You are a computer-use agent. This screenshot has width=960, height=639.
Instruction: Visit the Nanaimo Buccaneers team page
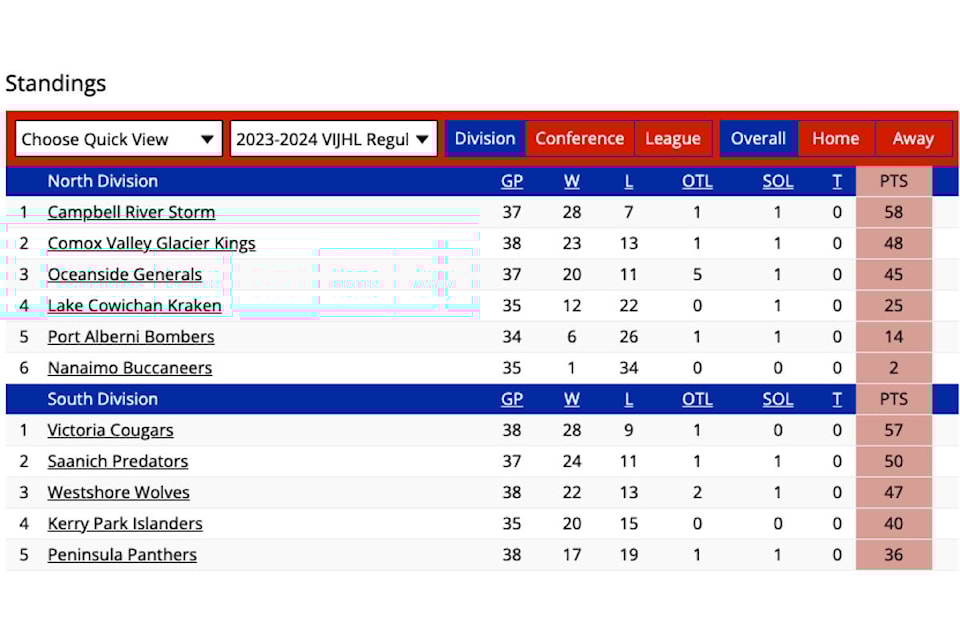coord(130,368)
